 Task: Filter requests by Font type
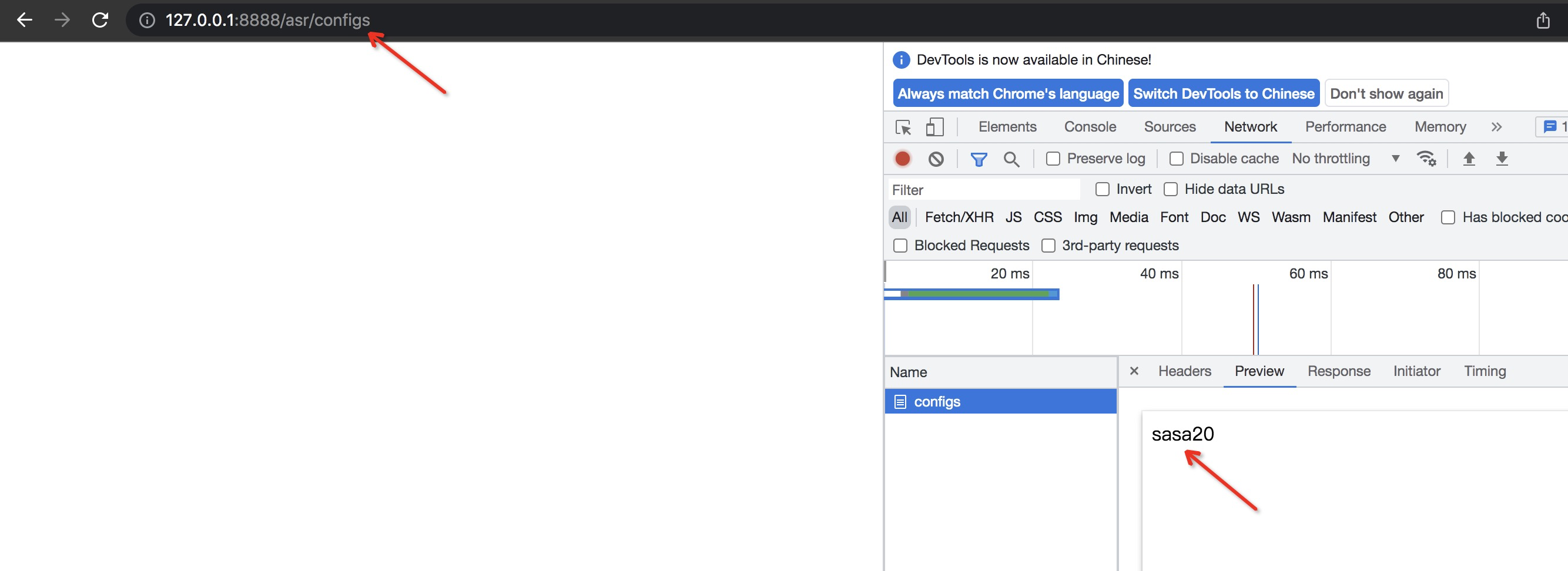[1174, 217]
